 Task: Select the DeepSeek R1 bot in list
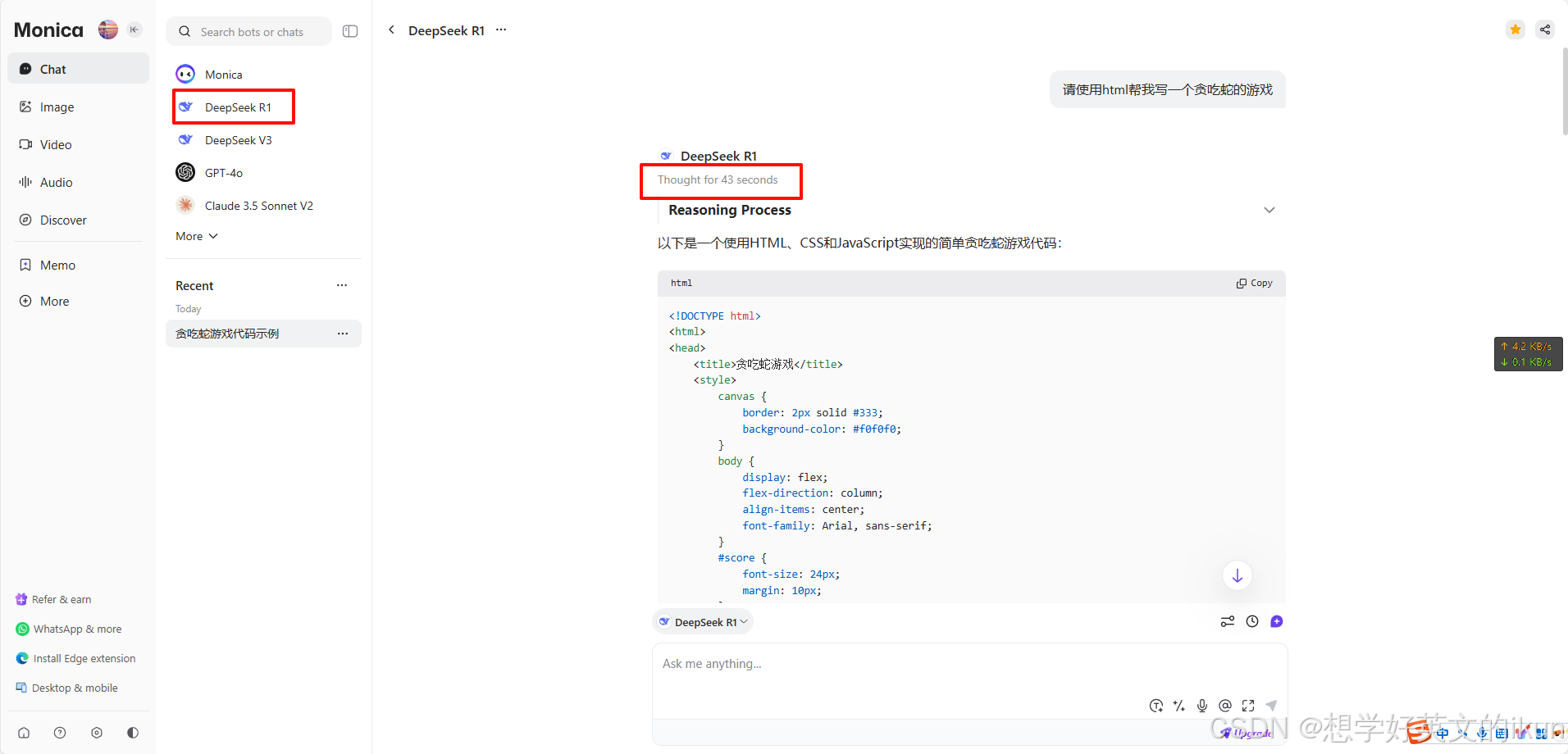[263, 107]
